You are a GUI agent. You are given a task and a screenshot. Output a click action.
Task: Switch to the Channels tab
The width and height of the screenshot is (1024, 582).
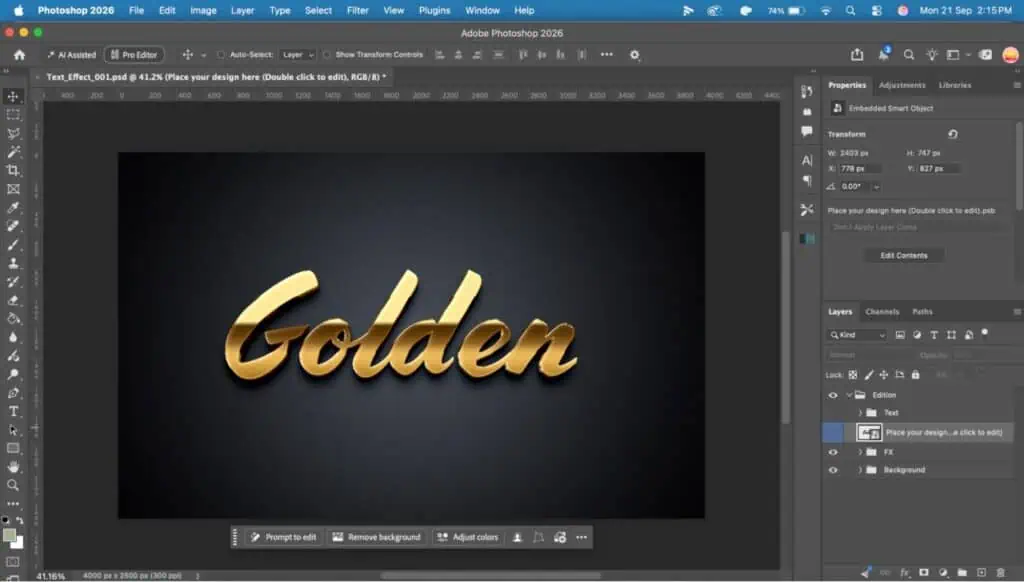coord(882,312)
